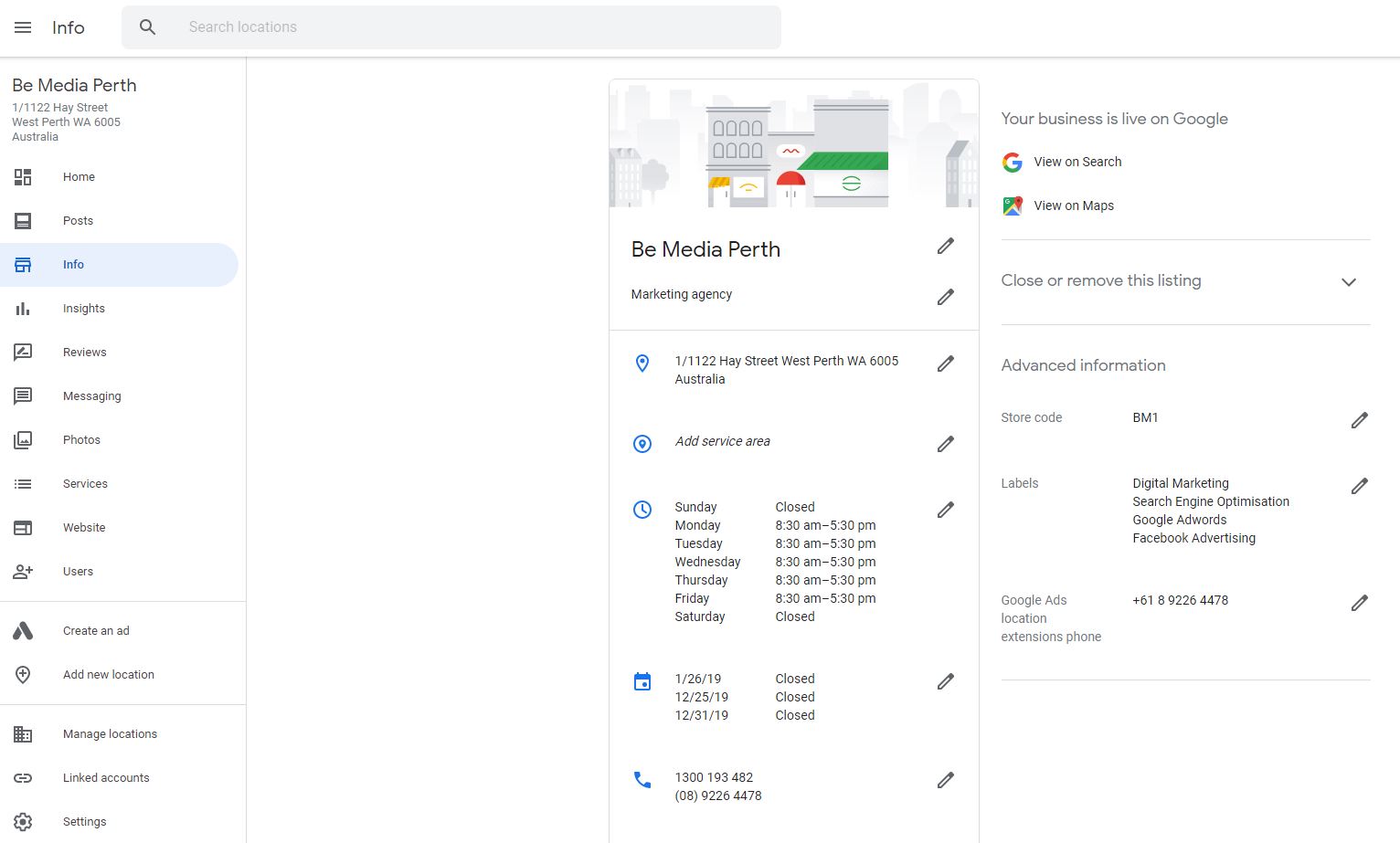Image resolution: width=1400 pixels, height=843 pixels.
Task: Open Settings from the sidebar
Action: tap(84, 822)
